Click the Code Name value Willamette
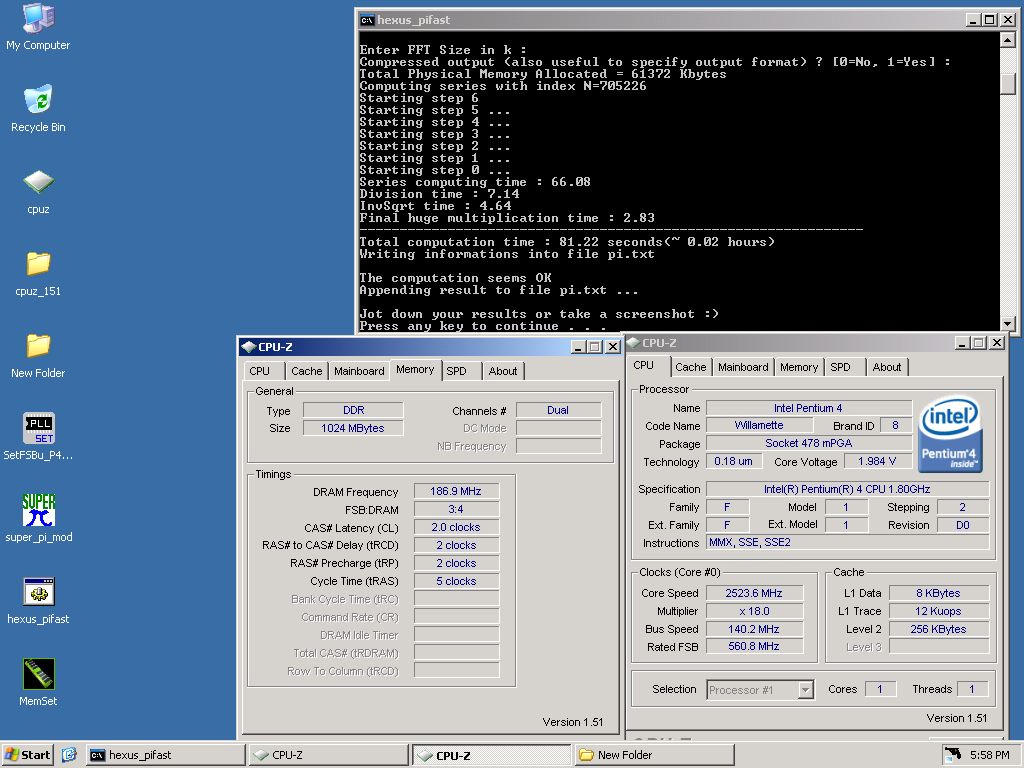Screen dimensions: 1024x768 pyautogui.click(x=759, y=425)
